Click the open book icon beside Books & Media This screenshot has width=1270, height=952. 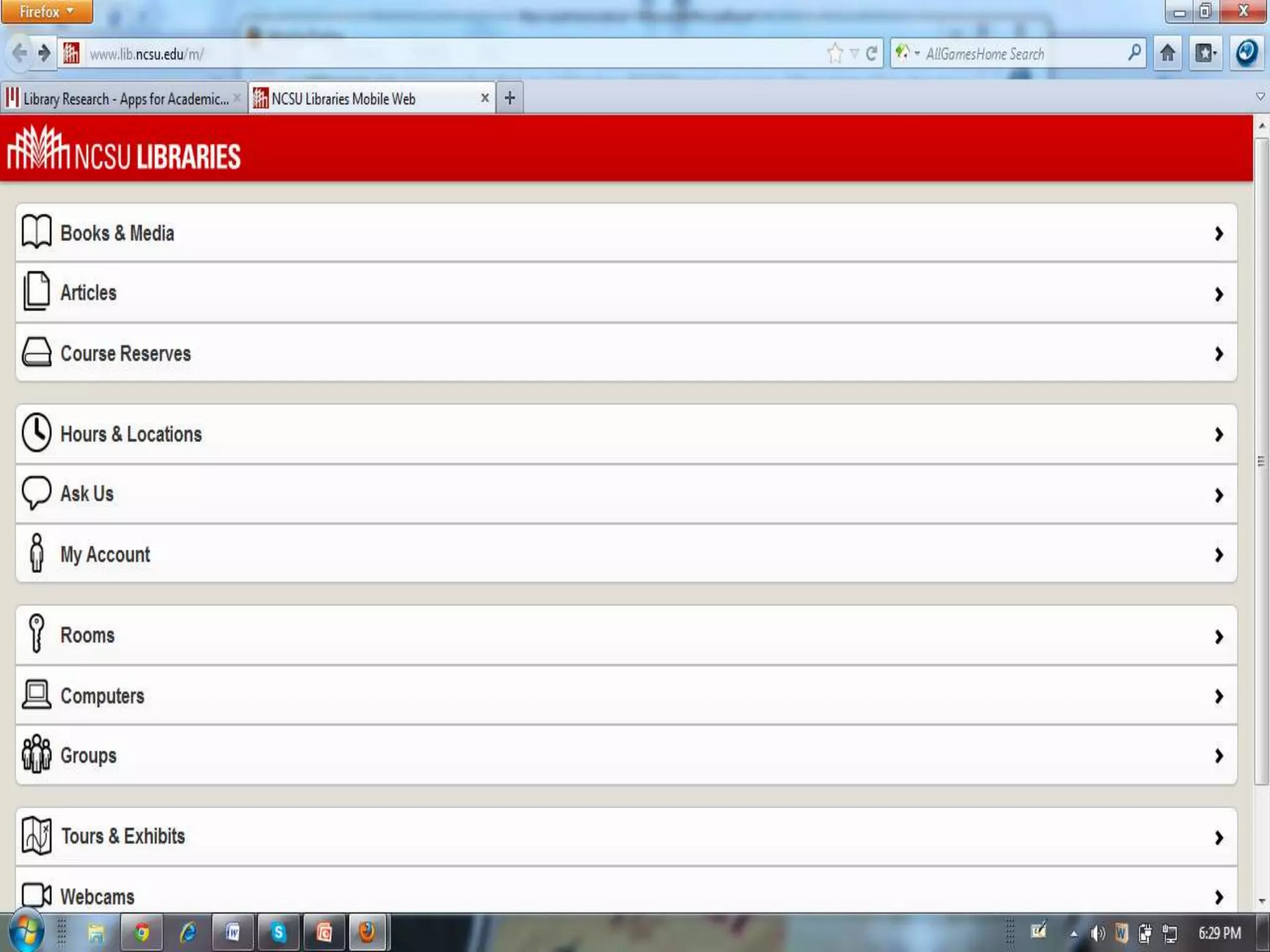[36, 232]
